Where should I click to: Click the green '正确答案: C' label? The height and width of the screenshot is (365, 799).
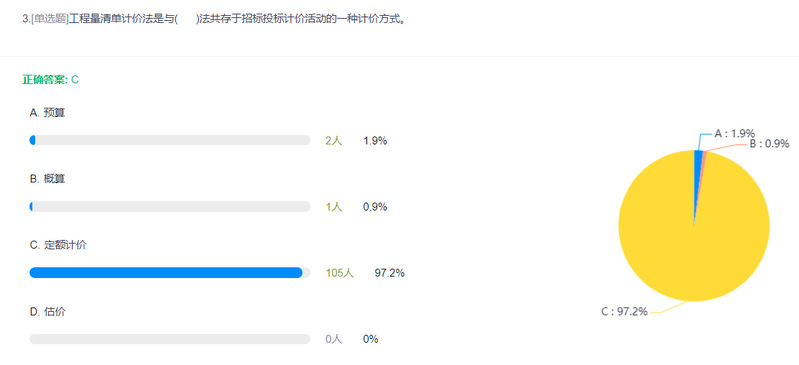point(50,80)
